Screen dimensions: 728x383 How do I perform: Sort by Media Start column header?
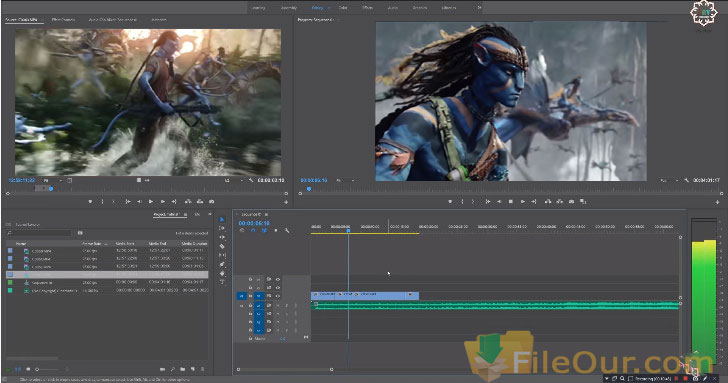click(x=125, y=243)
